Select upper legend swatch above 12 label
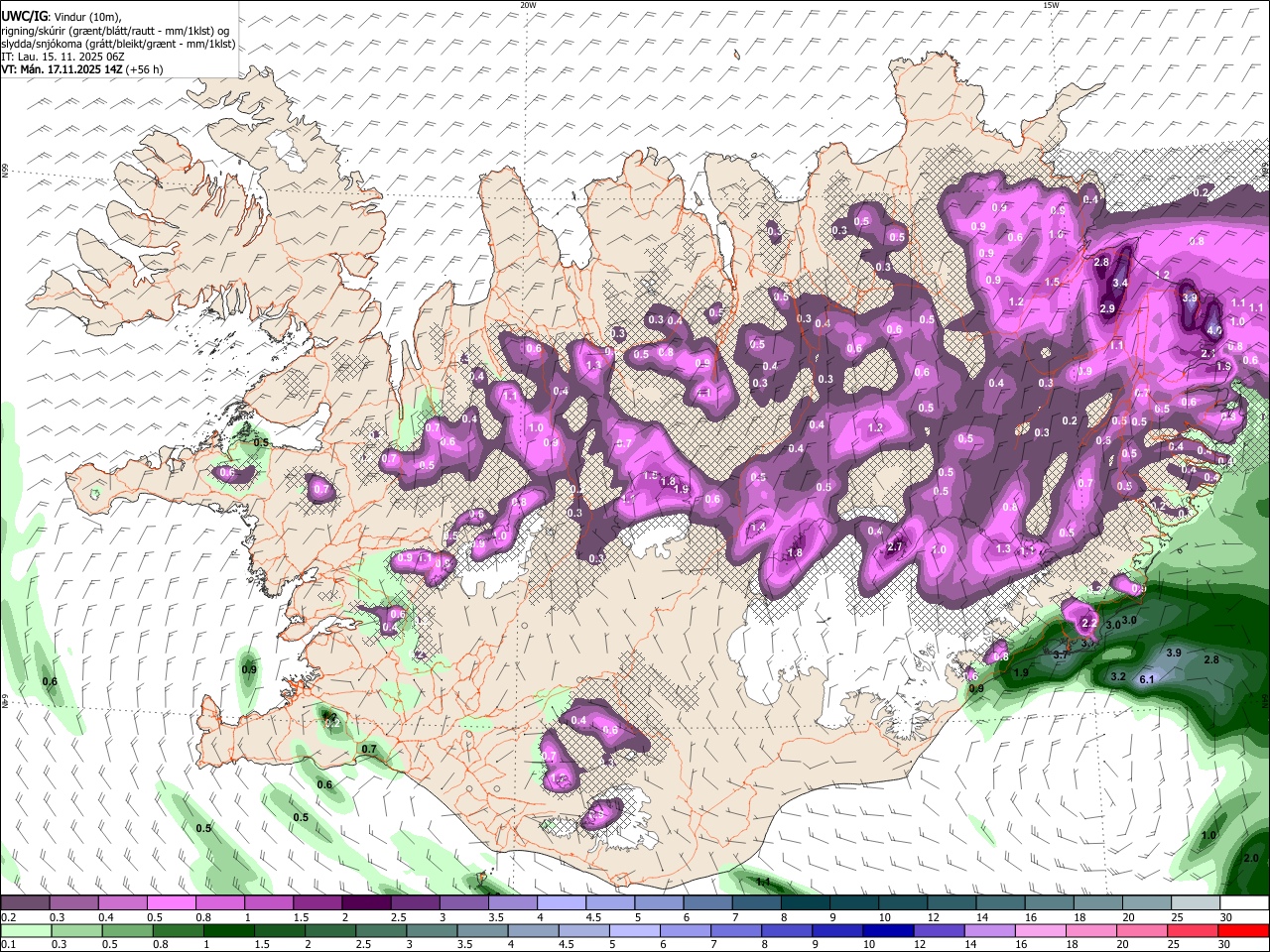The width and height of the screenshot is (1270, 952). (x=952, y=902)
